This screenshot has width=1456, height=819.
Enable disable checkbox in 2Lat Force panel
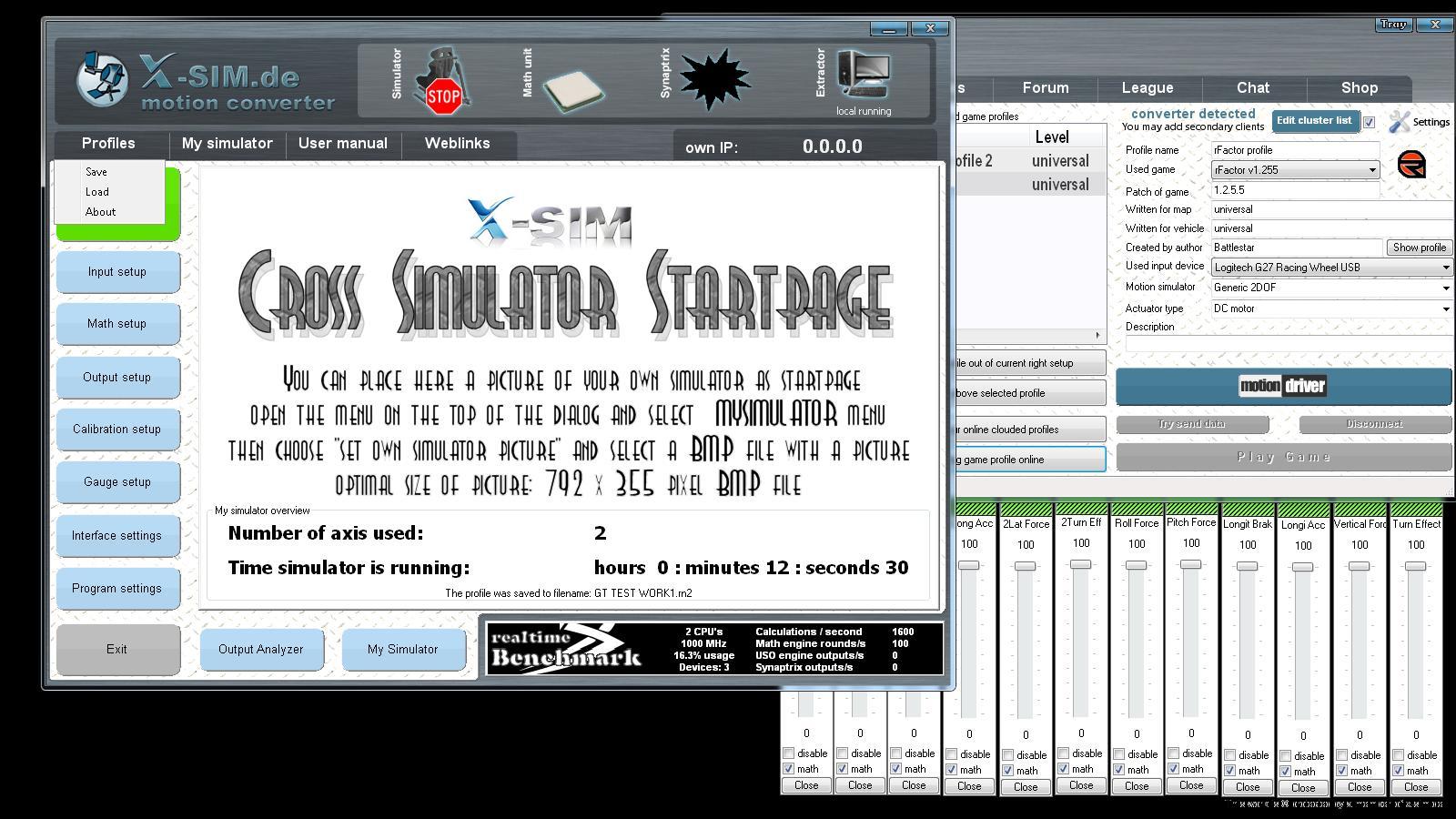coord(1007,755)
